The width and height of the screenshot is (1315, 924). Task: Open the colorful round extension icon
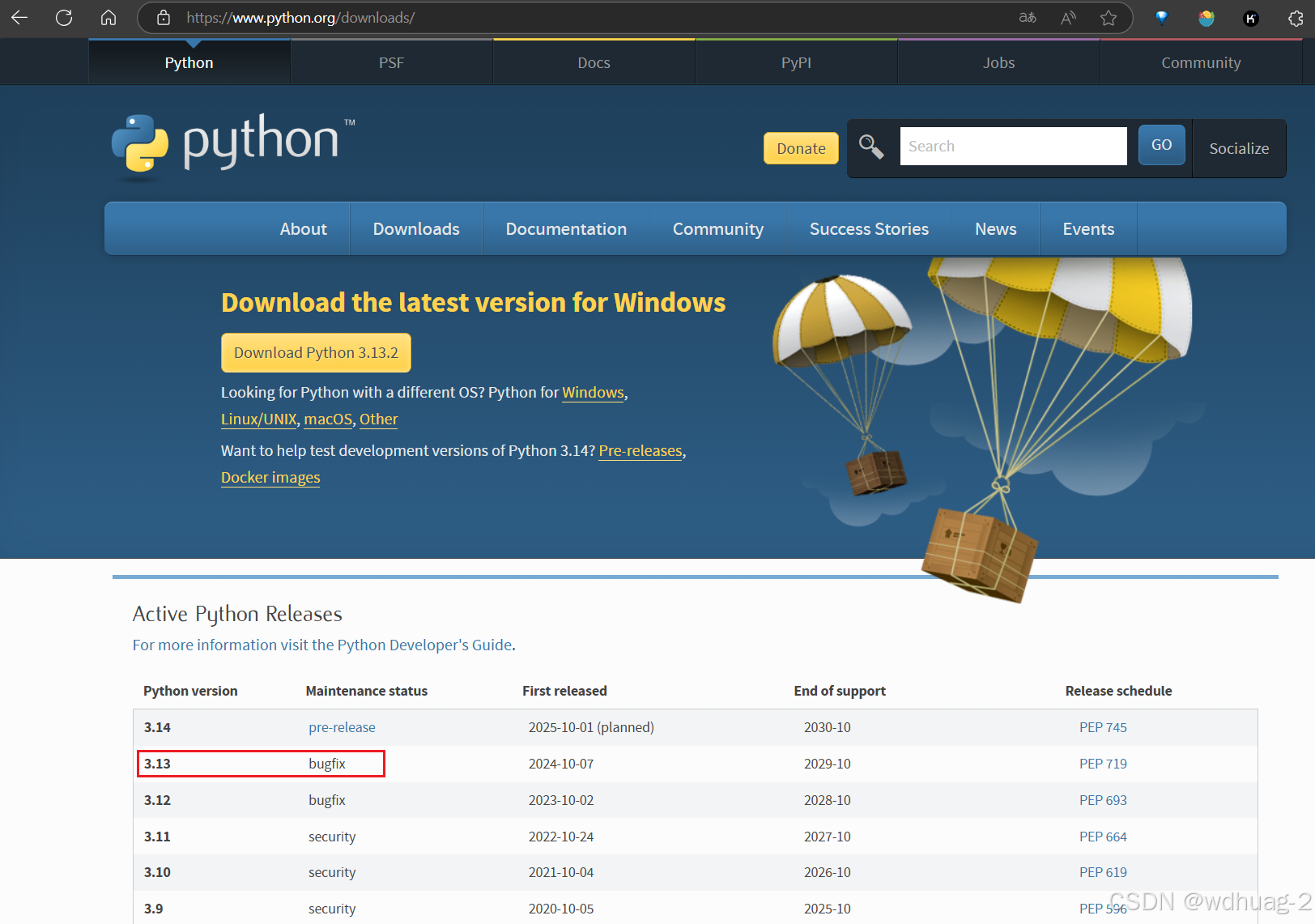pos(1206,17)
